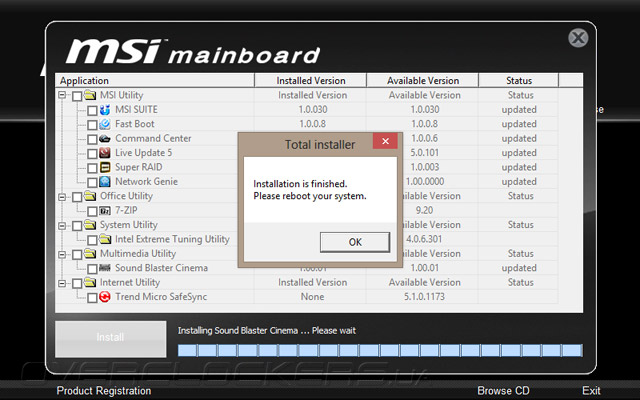Image resolution: width=640 pixels, height=400 pixels.
Task: Click 'Installation is finished.' message text
Action: point(300,184)
